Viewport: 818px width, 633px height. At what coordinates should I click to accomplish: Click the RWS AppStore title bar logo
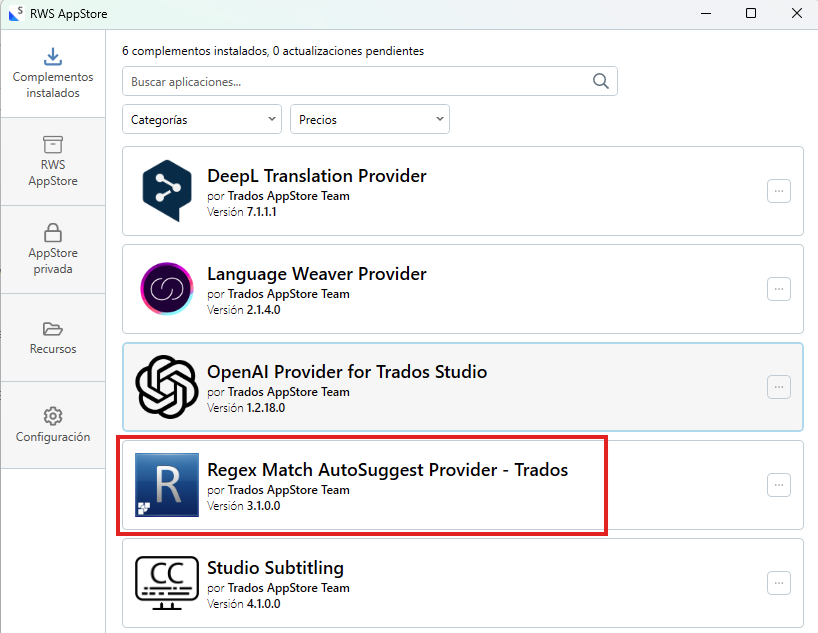tap(14, 14)
